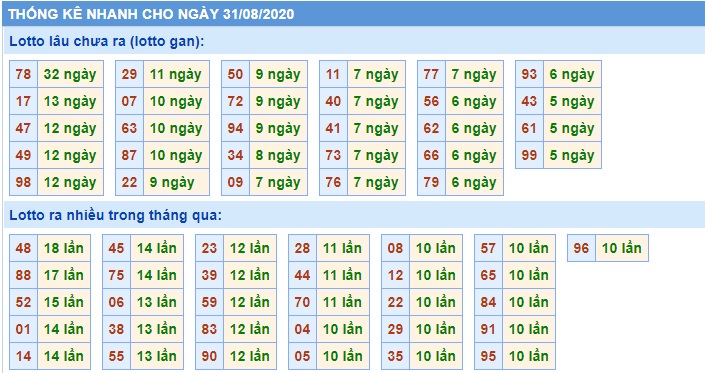Pick lotto number 47 in gan table
This screenshot has width=705, height=373.
coord(23,128)
